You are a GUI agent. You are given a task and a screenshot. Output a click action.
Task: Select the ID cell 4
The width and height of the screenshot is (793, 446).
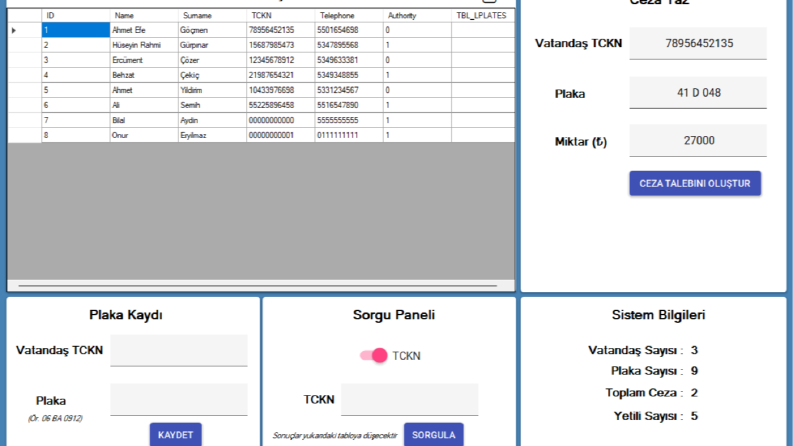(75, 75)
